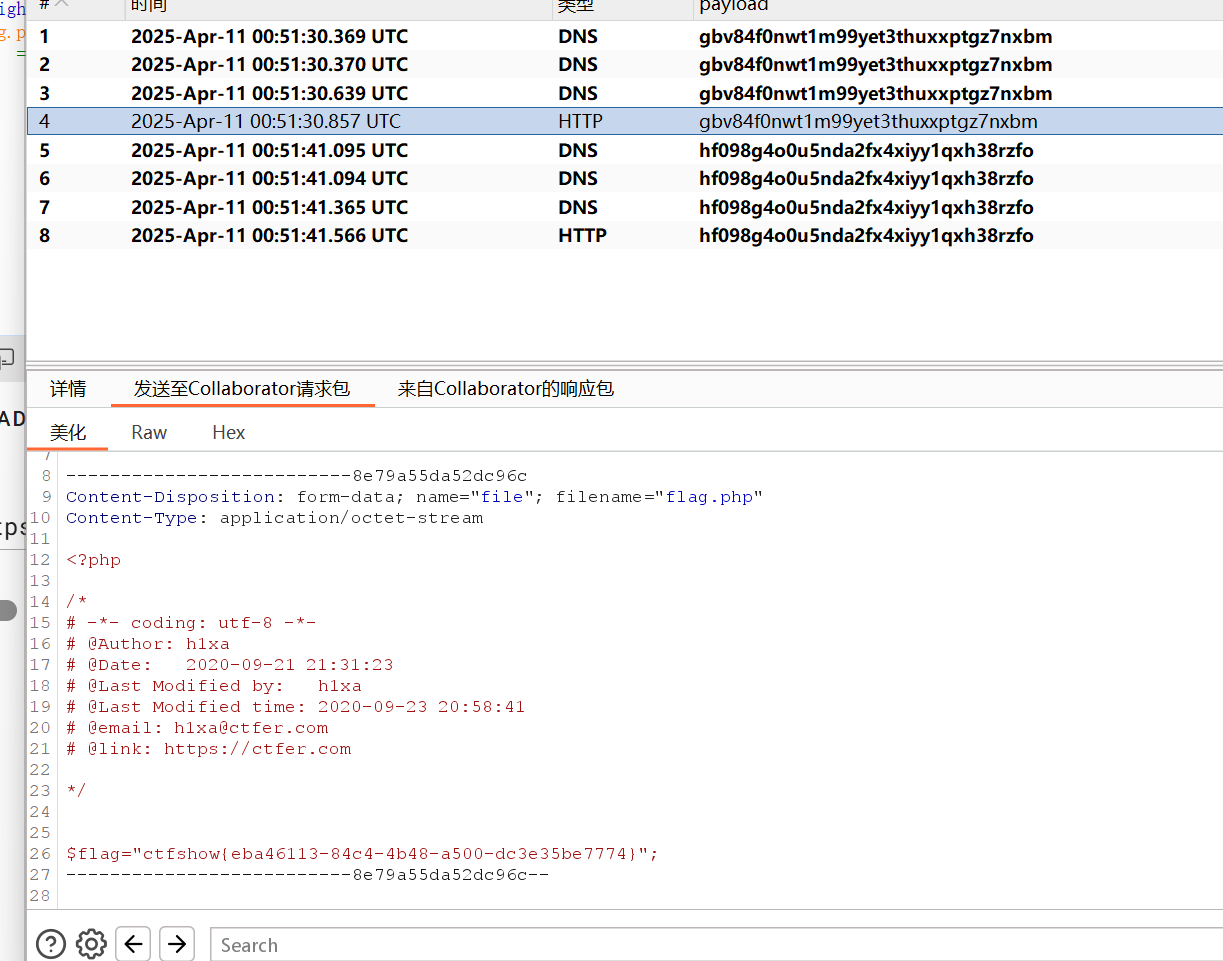Image resolution: width=1223 pixels, height=961 pixels.
Task: Toggle the gray switch at left edge
Action: pos(8,610)
